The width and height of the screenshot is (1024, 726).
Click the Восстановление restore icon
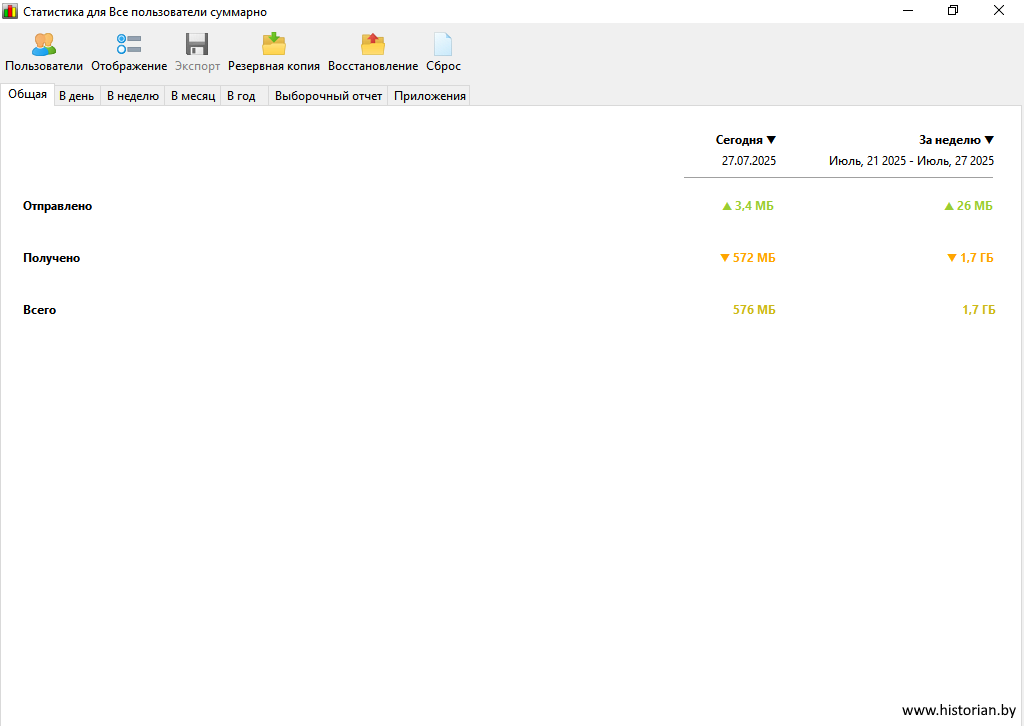point(373,45)
